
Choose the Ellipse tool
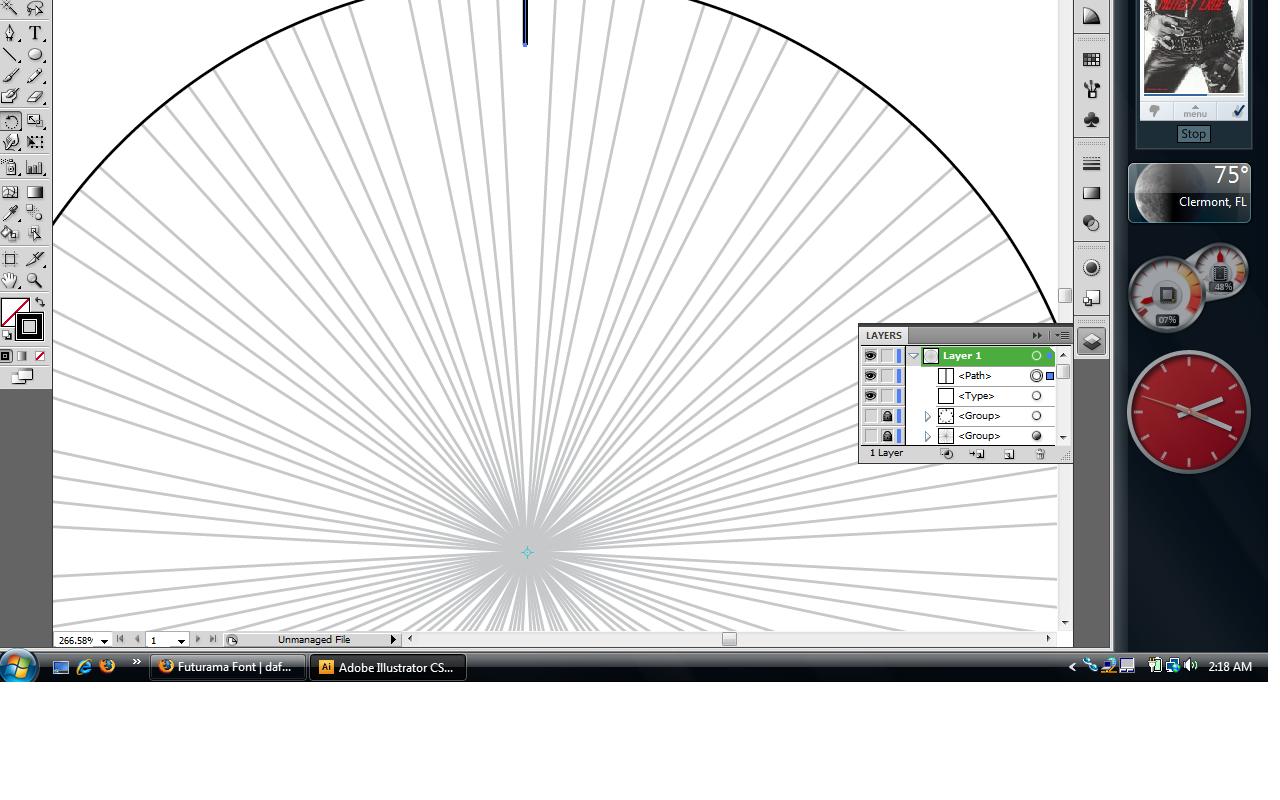35,55
